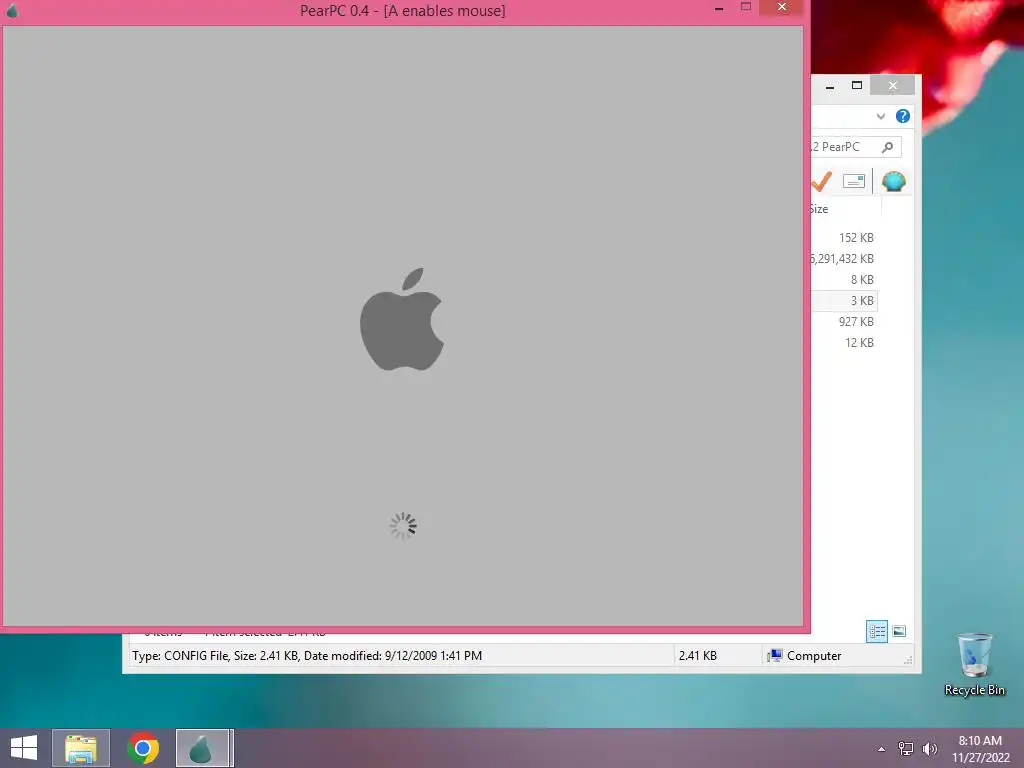Close the PearPC 0.4 window

pyautogui.click(x=782, y=7)
